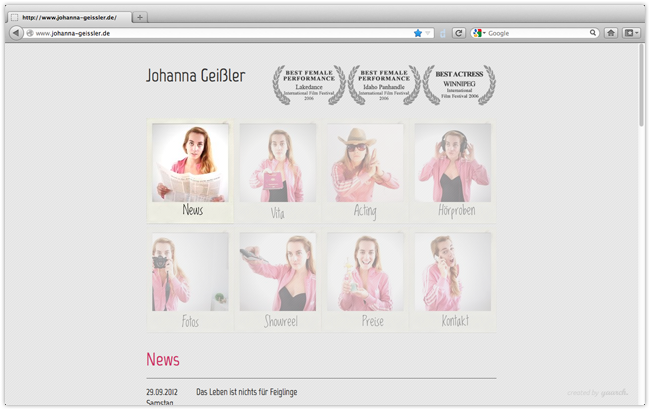Click the small icon left of refresh
The height and width of the screenshot is (410, 650).
443,34
